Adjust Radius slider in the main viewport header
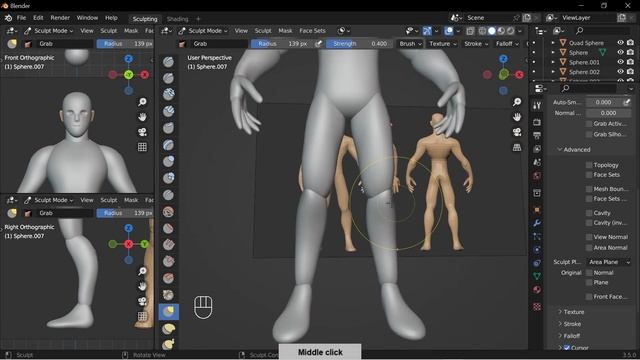 pyautogui.click(x=282, y=44)
